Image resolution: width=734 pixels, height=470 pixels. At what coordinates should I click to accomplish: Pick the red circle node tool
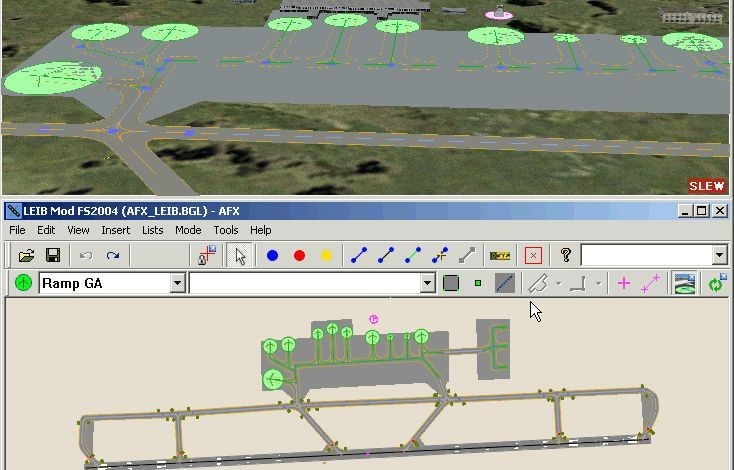coord(298,256)
